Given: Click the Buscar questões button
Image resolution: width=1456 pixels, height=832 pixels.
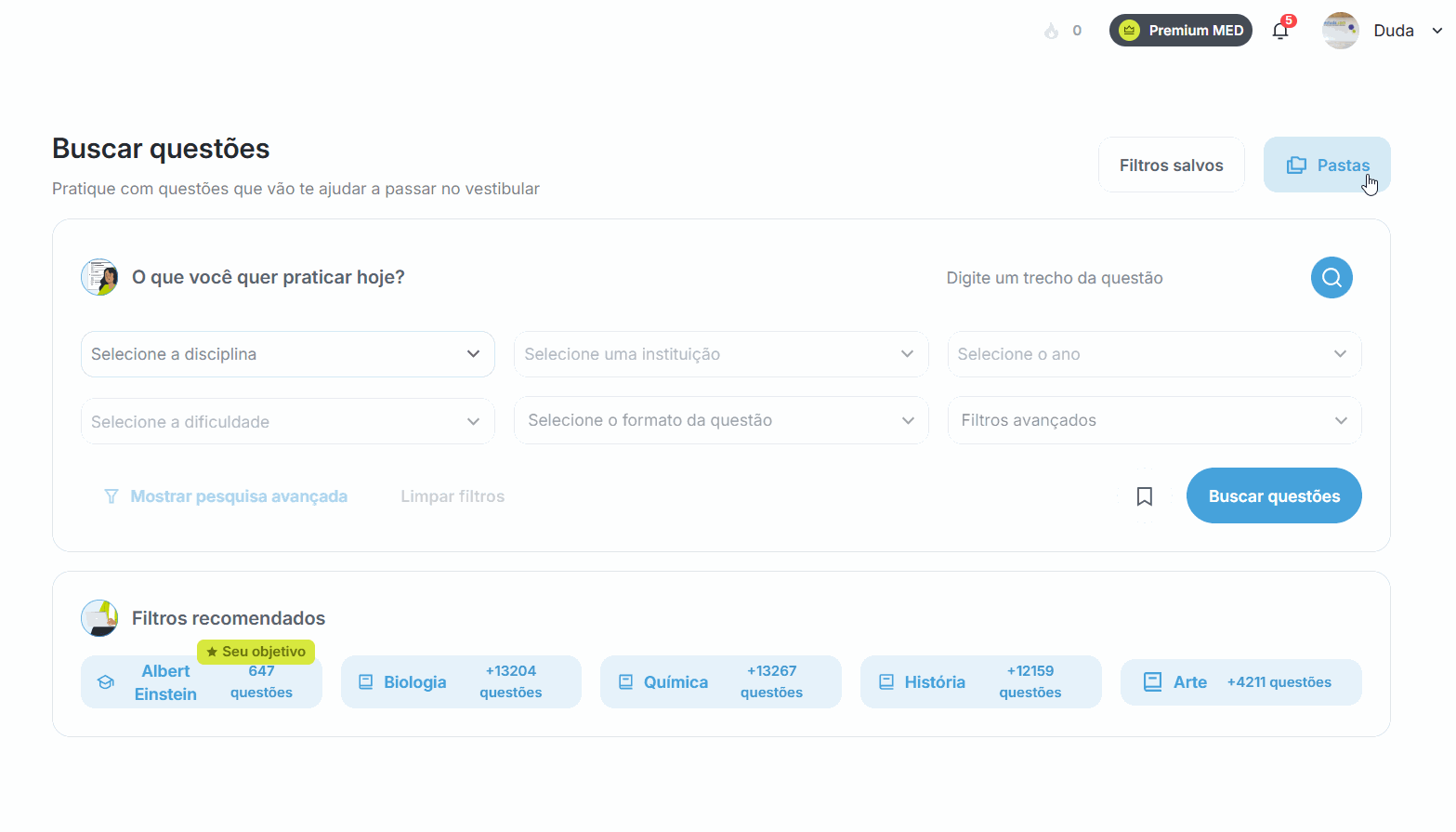Looking at the screenshot, I should click(1274, 495).
